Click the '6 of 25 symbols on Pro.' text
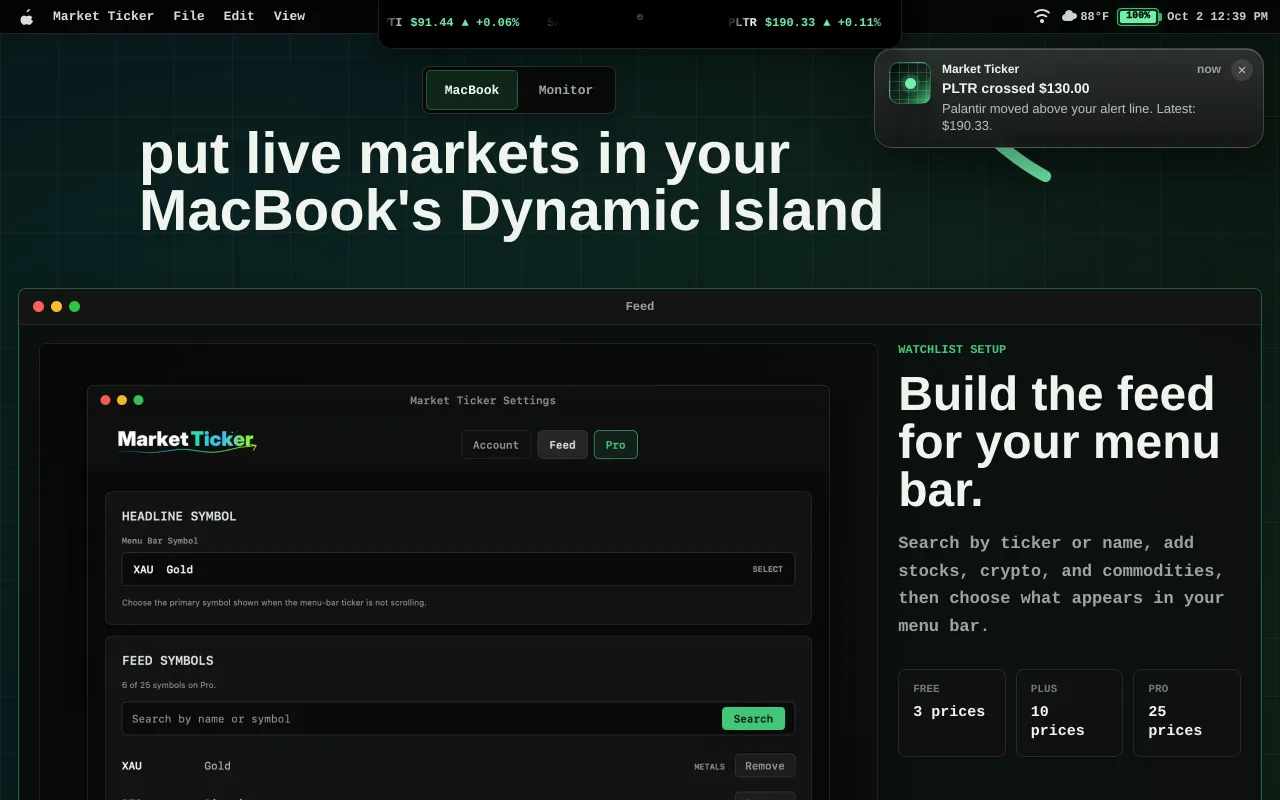The width and height of the screenshot is (1280, 800). 169,685
